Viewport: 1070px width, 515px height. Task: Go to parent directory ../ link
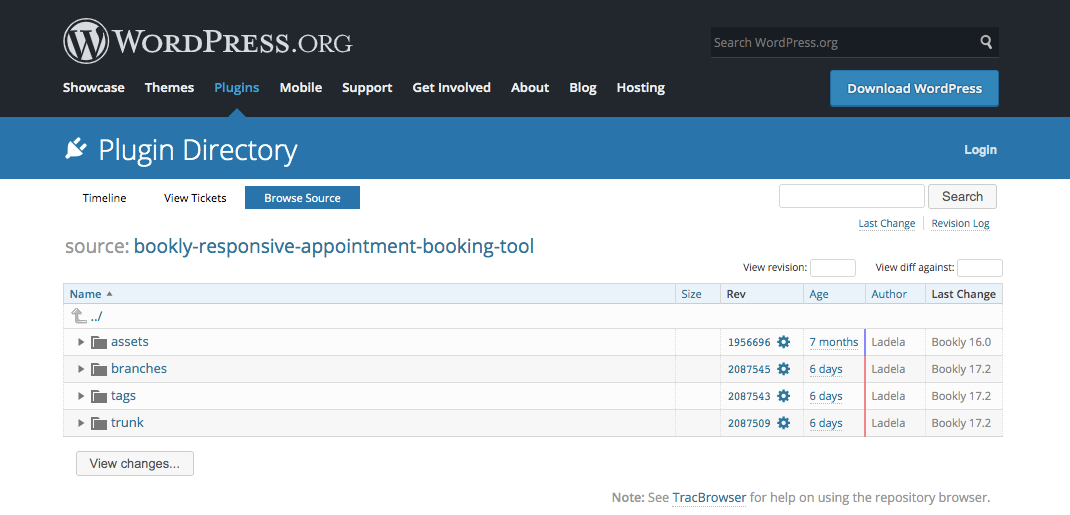click(x=96, y=317)
